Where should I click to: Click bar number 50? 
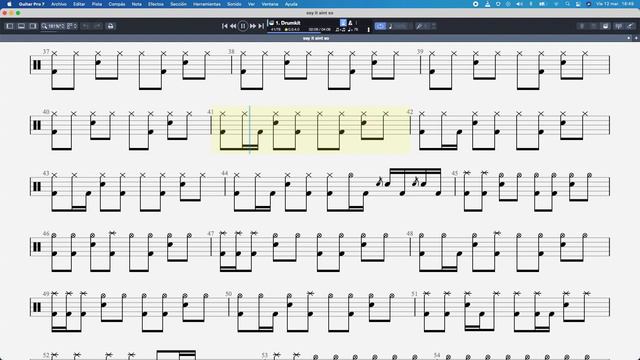(229, 293)
